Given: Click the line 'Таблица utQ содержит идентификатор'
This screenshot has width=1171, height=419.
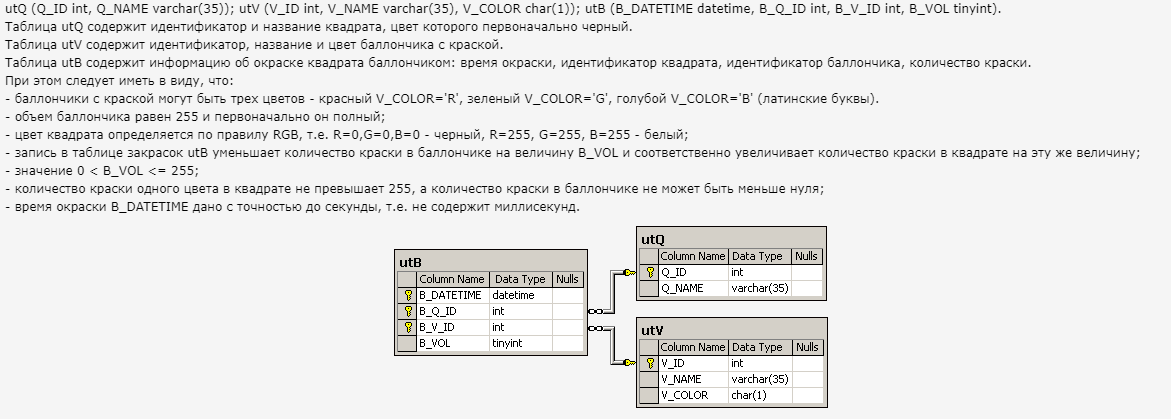Looking at the screenshot, I should tap(319, 27).
